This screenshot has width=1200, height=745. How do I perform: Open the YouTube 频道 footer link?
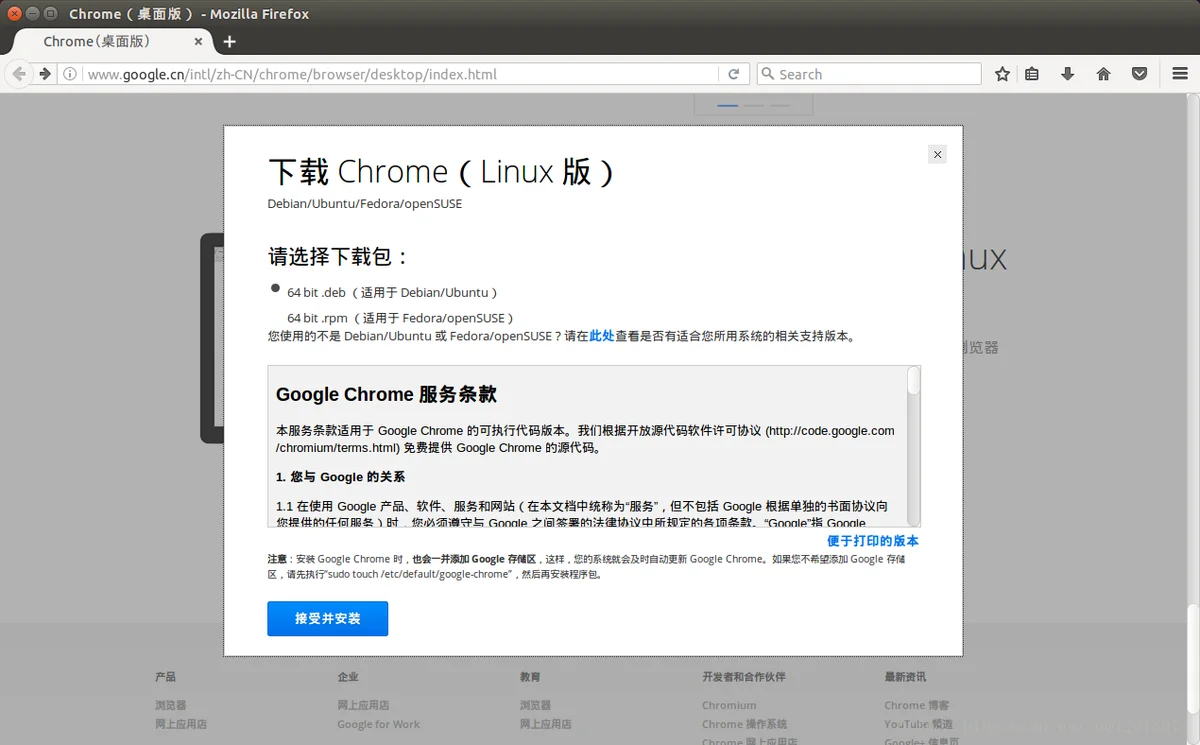919,724
